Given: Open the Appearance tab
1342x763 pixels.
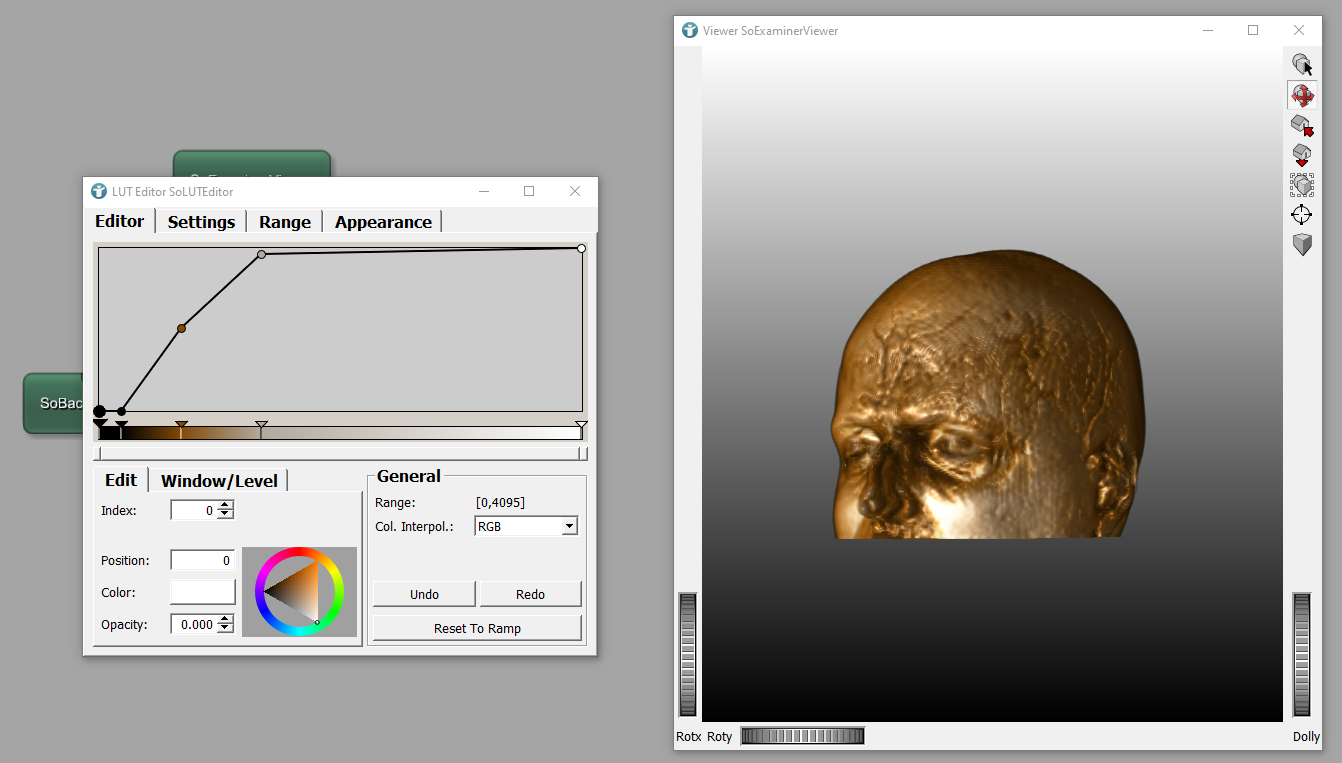Looking at the screenshot, I should 383,222.
